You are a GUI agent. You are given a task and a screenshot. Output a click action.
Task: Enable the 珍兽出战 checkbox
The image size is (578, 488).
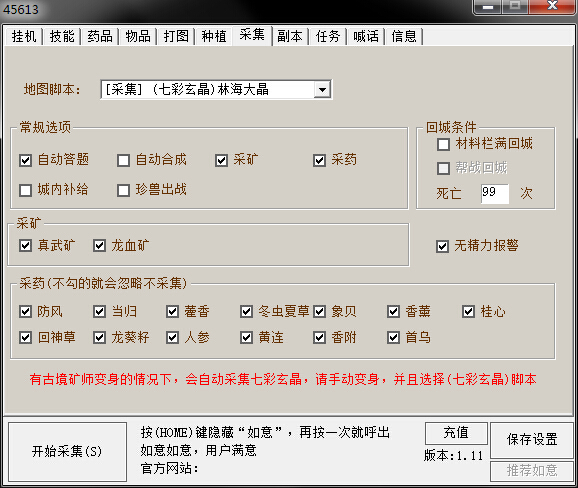click(x=123, y=191)
